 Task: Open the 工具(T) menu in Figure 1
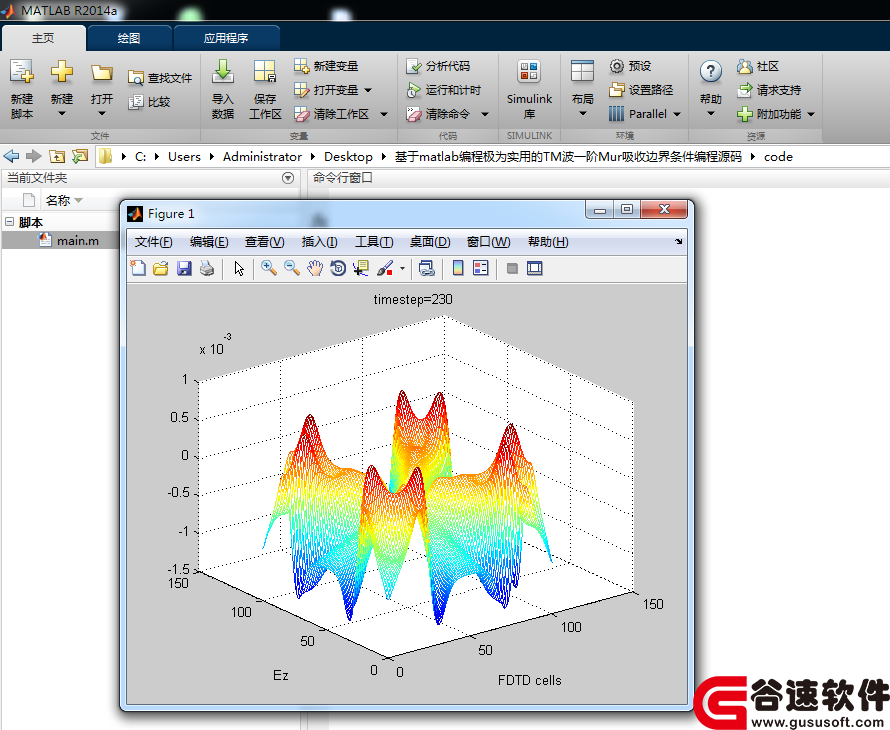(x=374, y=242)
